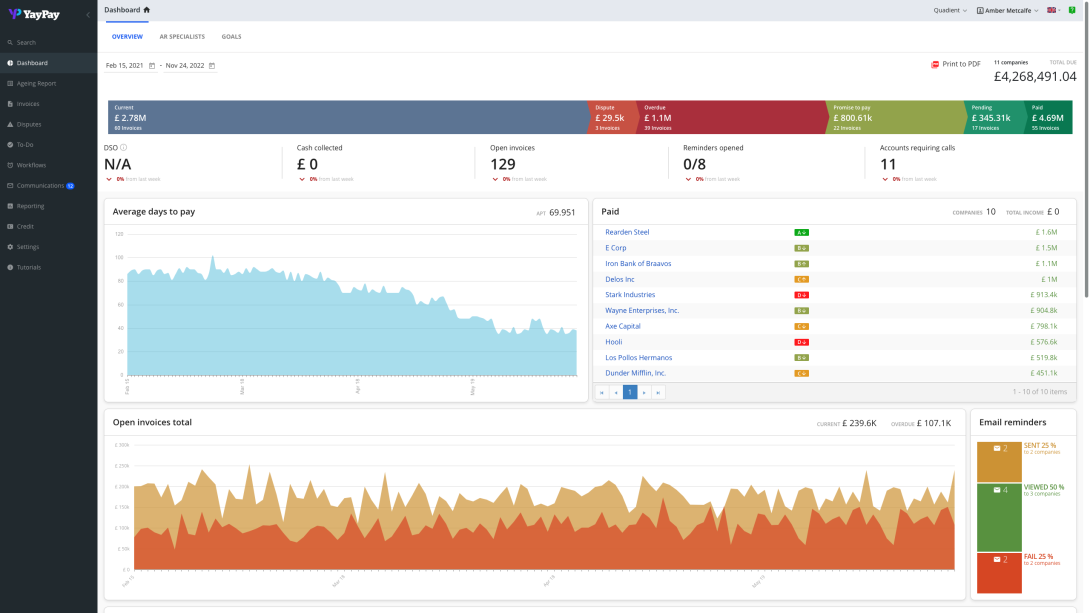The height and width of the screenshot is (613, 1090).
Task: Open the Ageing Report sidebar icon
Action: tap(10, 83)
